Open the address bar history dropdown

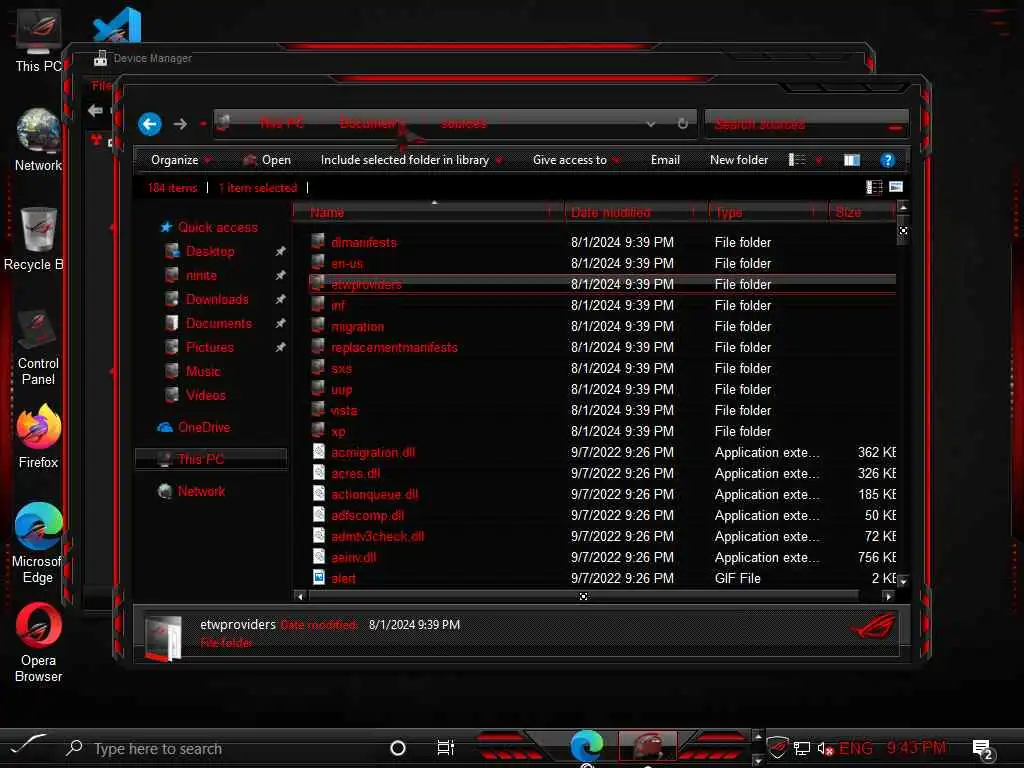point(650,124)
